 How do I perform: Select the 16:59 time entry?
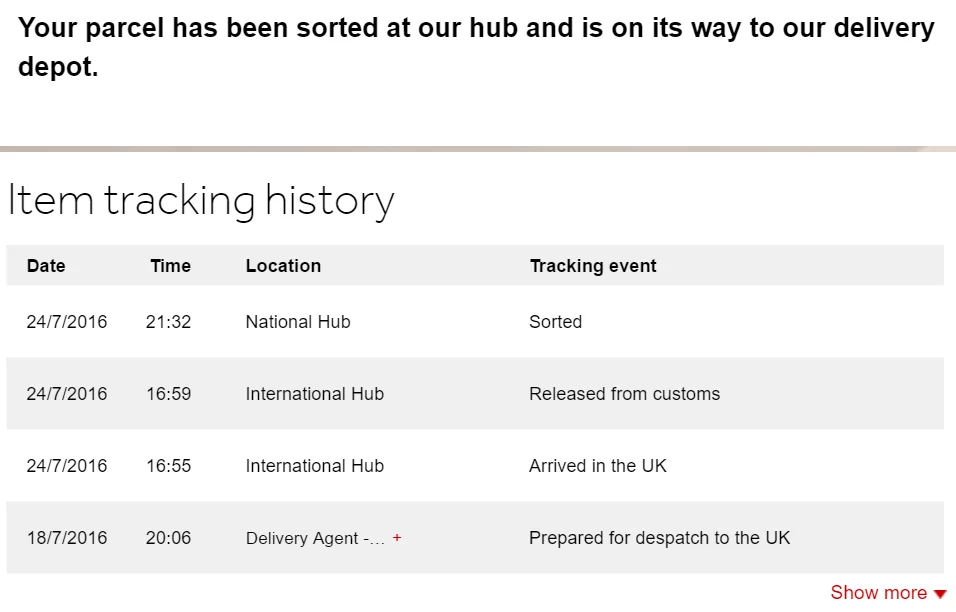coord(168,394)
